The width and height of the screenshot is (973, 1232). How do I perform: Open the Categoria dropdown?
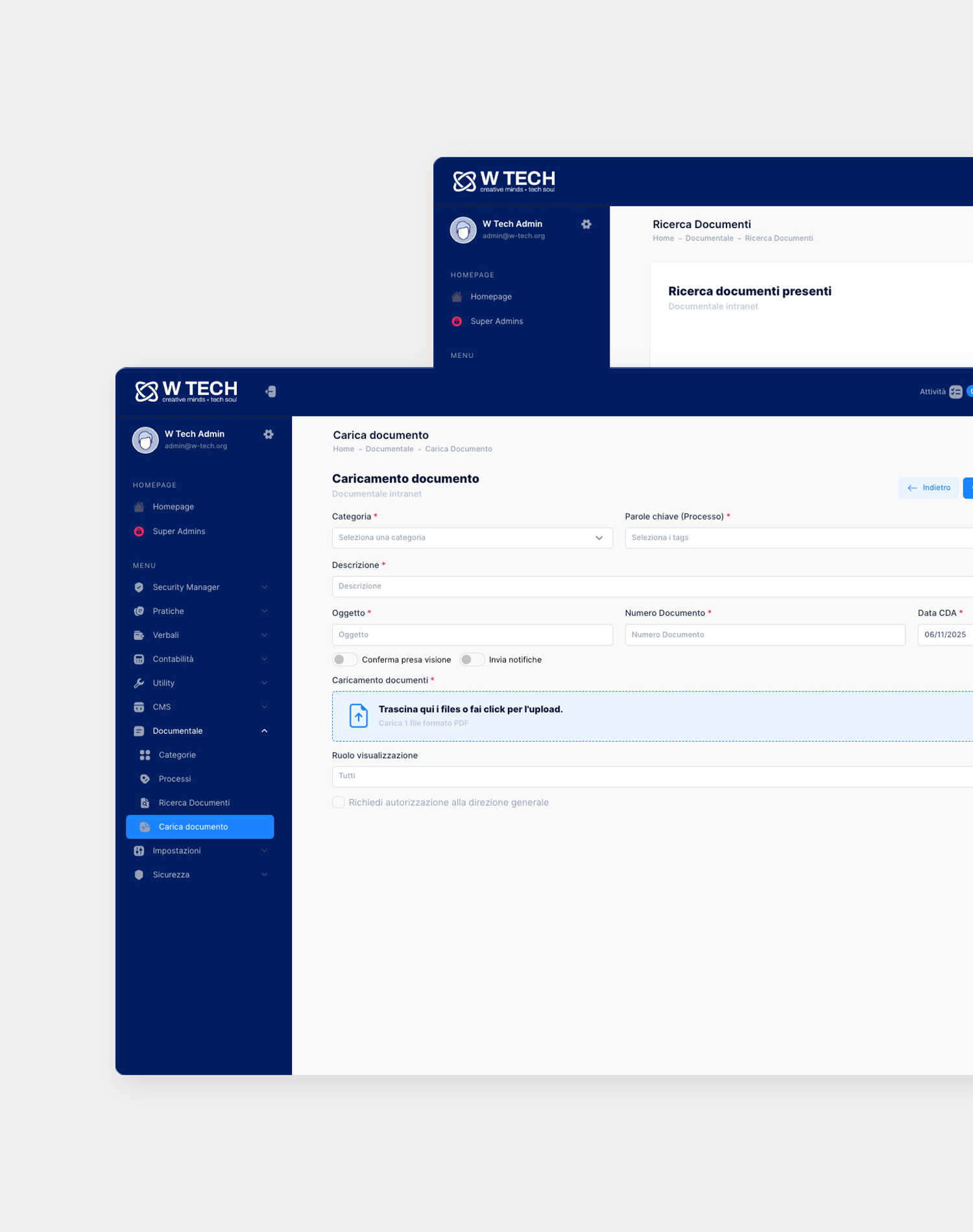[472, 538]
